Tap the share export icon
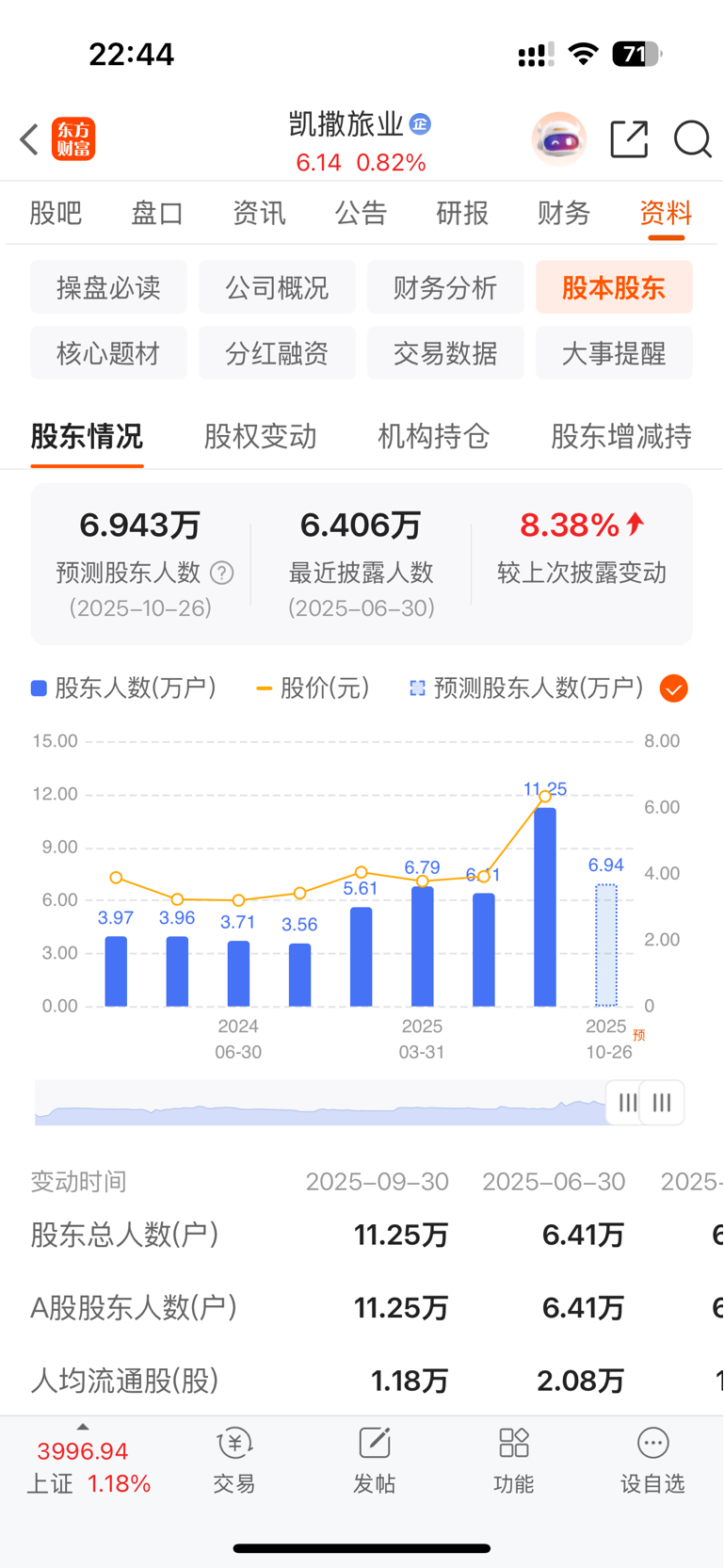The width and height of the screenshot is (724, 1568). tap(629, 139)
